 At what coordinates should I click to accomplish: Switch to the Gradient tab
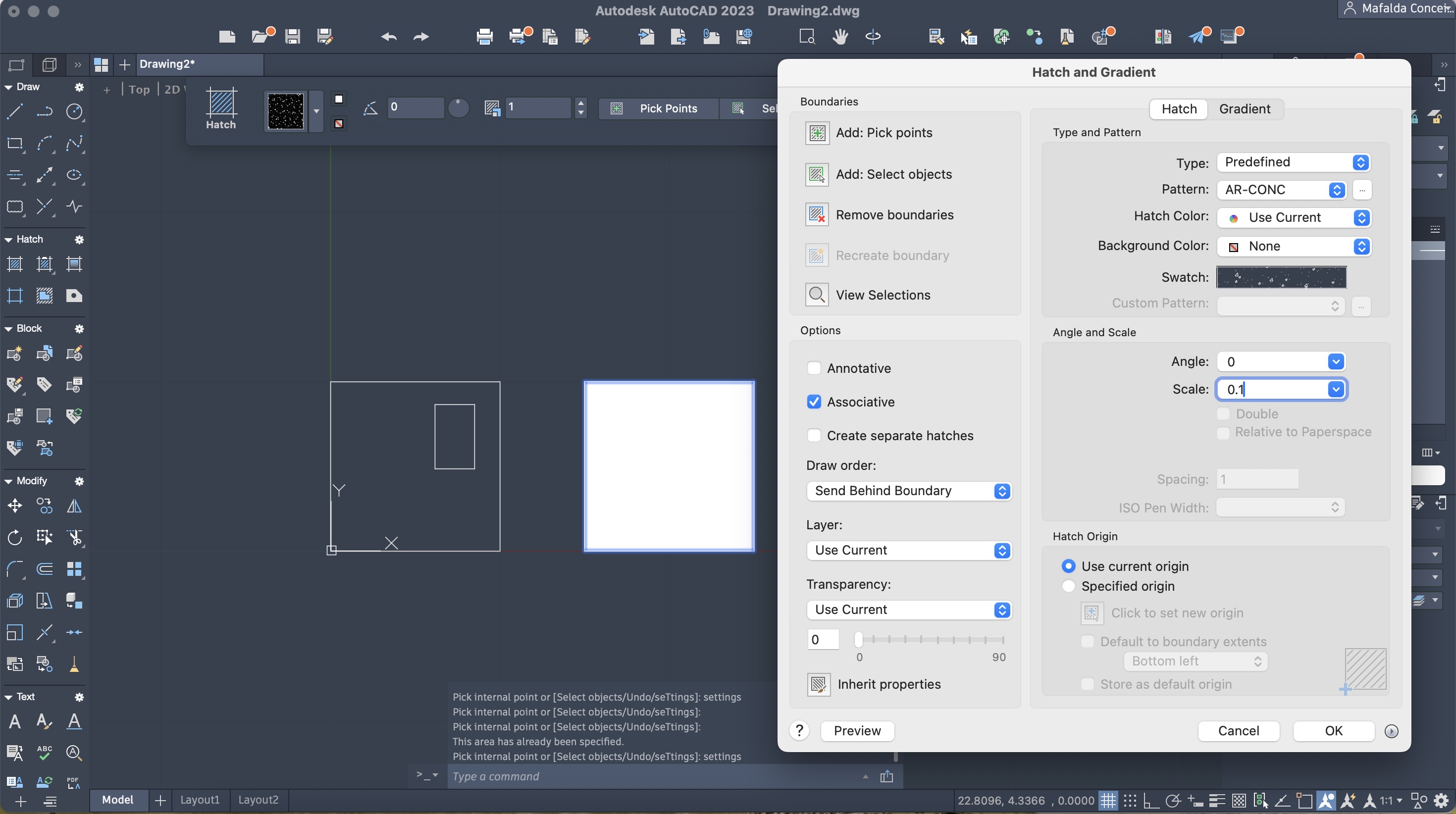[1244, 109]
